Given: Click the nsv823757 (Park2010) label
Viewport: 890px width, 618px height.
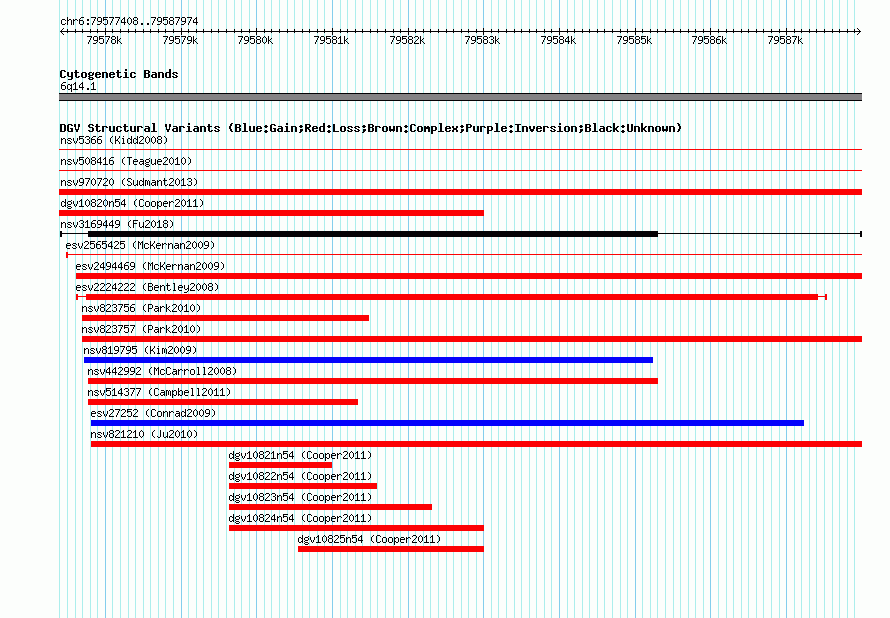Looking at the screenshot, I should pyautogui.click(x=141, y=329).
